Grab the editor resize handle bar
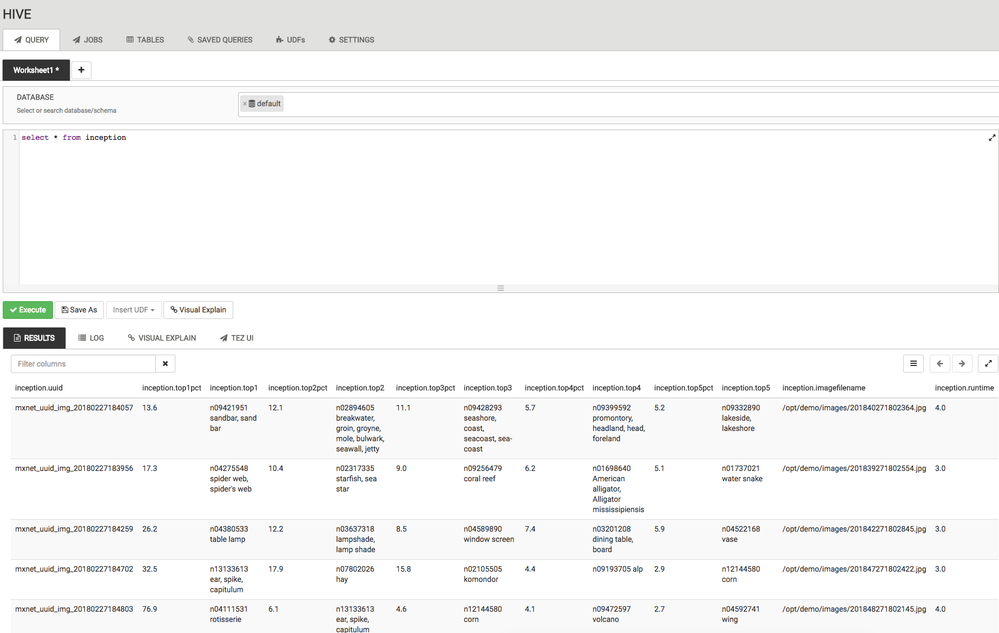 [501, 288]
